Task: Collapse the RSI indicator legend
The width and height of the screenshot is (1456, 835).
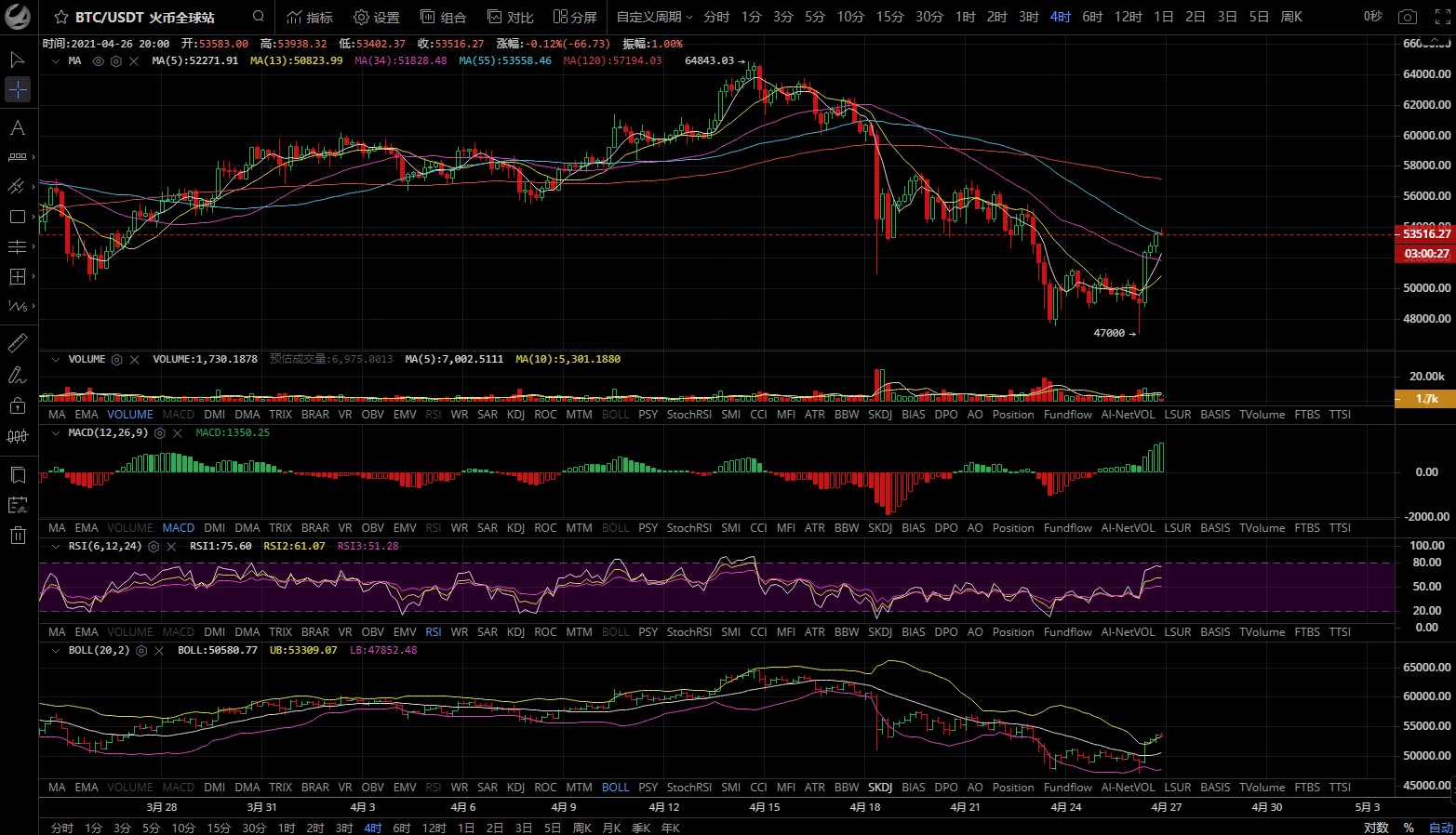Action: coord(56,546)
